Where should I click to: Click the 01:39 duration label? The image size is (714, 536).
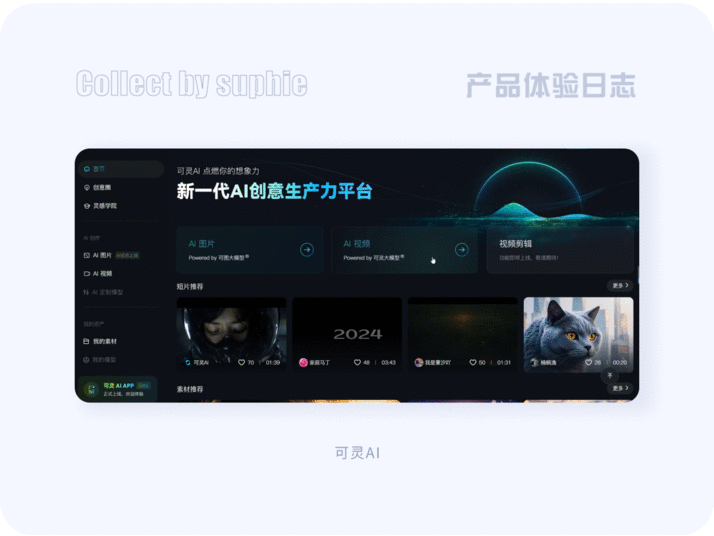point(273,362)
